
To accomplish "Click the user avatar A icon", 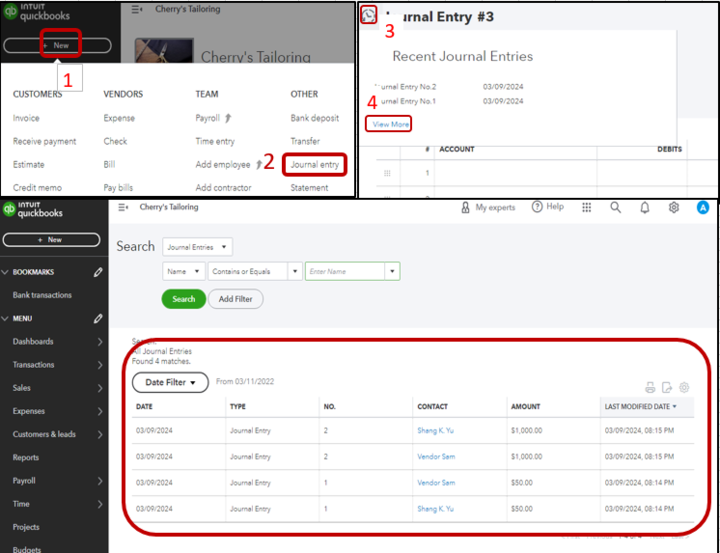I will (703, 208).
